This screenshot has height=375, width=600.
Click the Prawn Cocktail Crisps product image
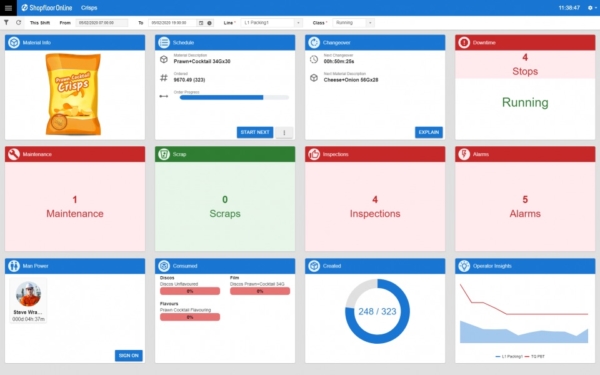73,94
